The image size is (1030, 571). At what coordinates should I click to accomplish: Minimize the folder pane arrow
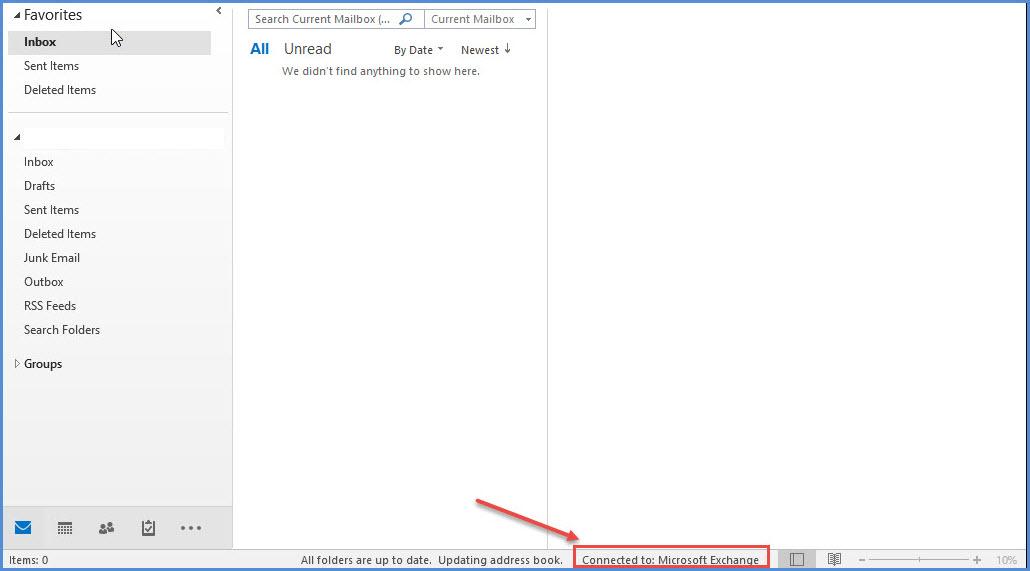coord(219,11)
